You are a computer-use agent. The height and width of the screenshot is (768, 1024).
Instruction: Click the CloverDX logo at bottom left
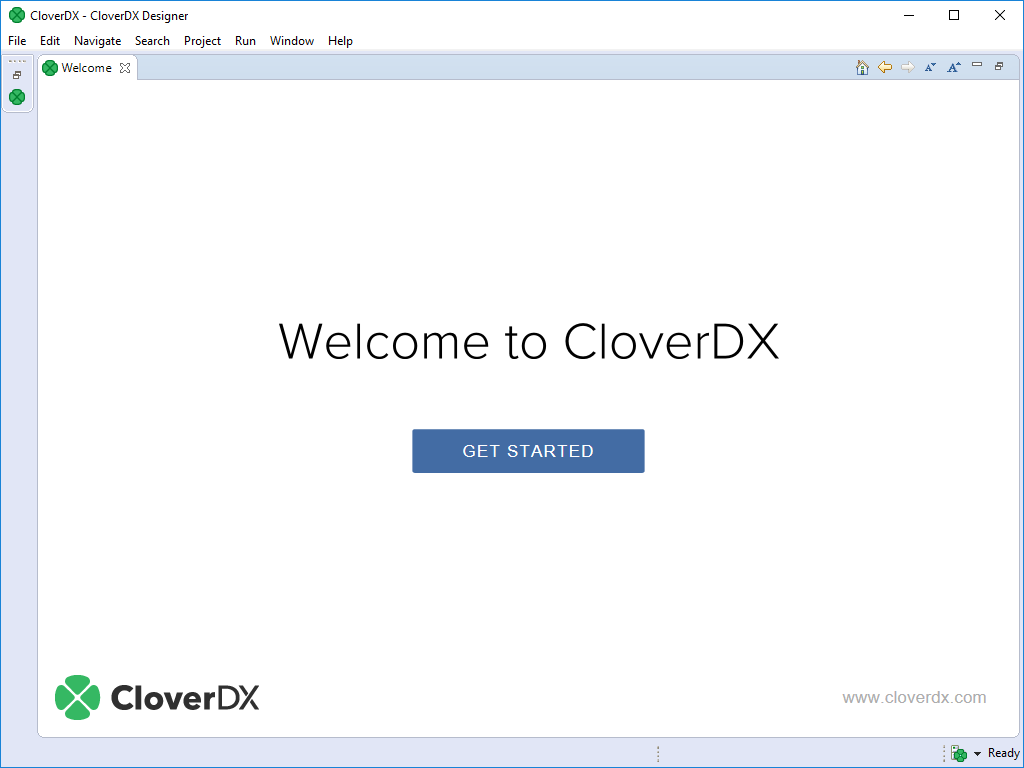click(157, 697)
